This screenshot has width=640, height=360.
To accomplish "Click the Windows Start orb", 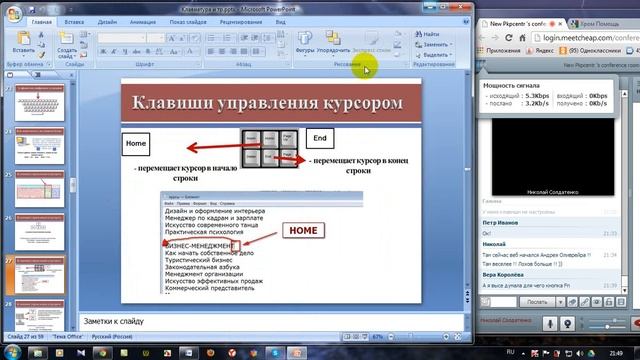I will tap(12, 352).
